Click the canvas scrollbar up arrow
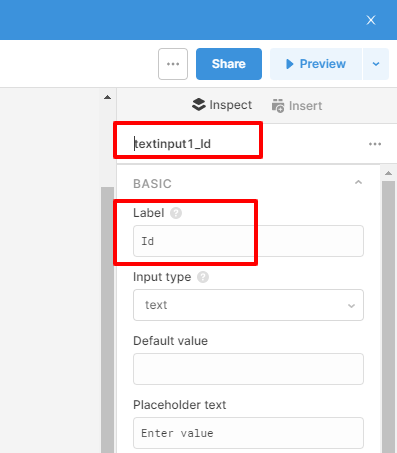Viewport: 397px width, 453px height. [x=107, y=97]
